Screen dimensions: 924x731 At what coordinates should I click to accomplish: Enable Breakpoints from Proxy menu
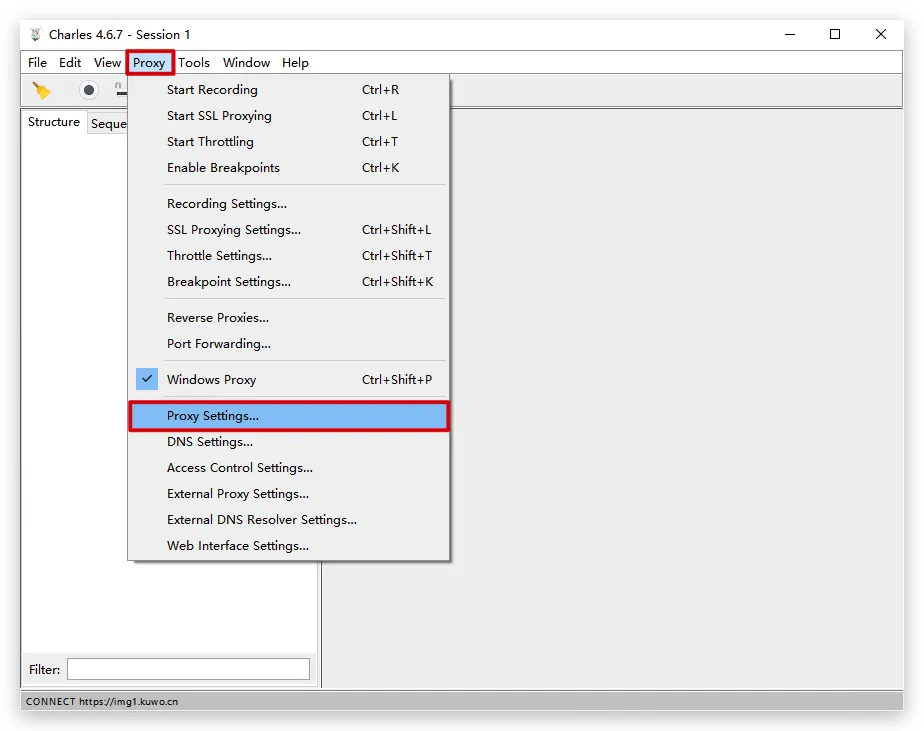click(x=223, y=168)
